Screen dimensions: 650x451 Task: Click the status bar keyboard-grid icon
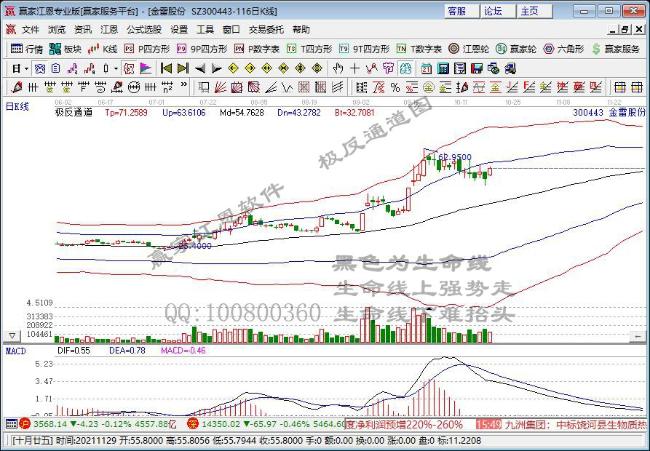click(12, 424)
